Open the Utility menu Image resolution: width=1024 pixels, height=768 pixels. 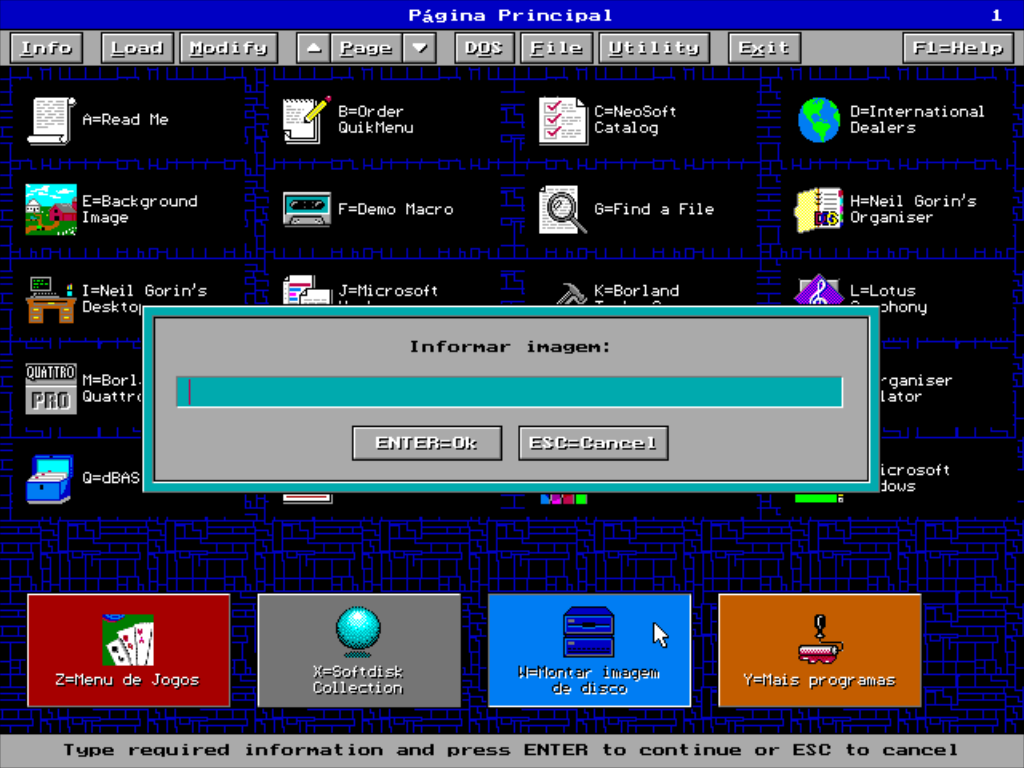[654, 48]
